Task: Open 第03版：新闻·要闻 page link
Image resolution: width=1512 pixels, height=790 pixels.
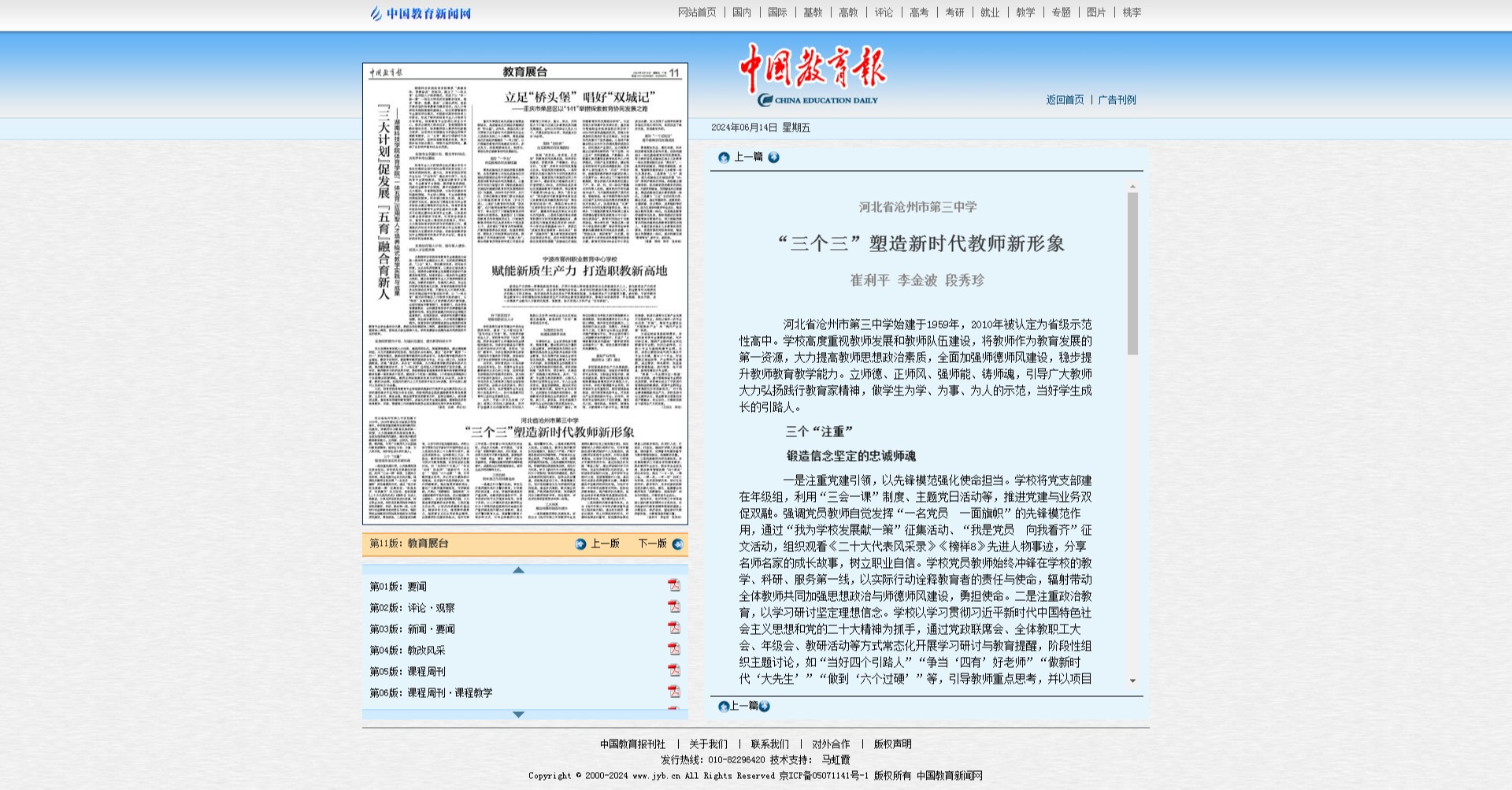Action: point(413,629)
